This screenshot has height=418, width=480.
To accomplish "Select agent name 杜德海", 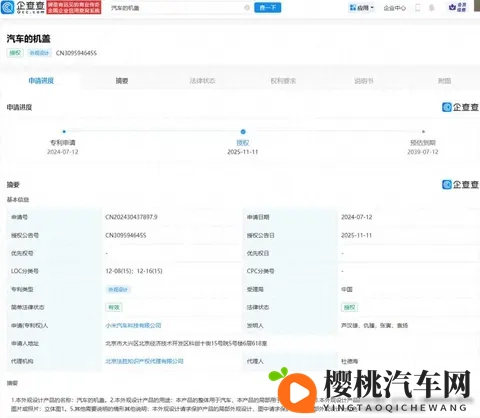I will (350, 361).
